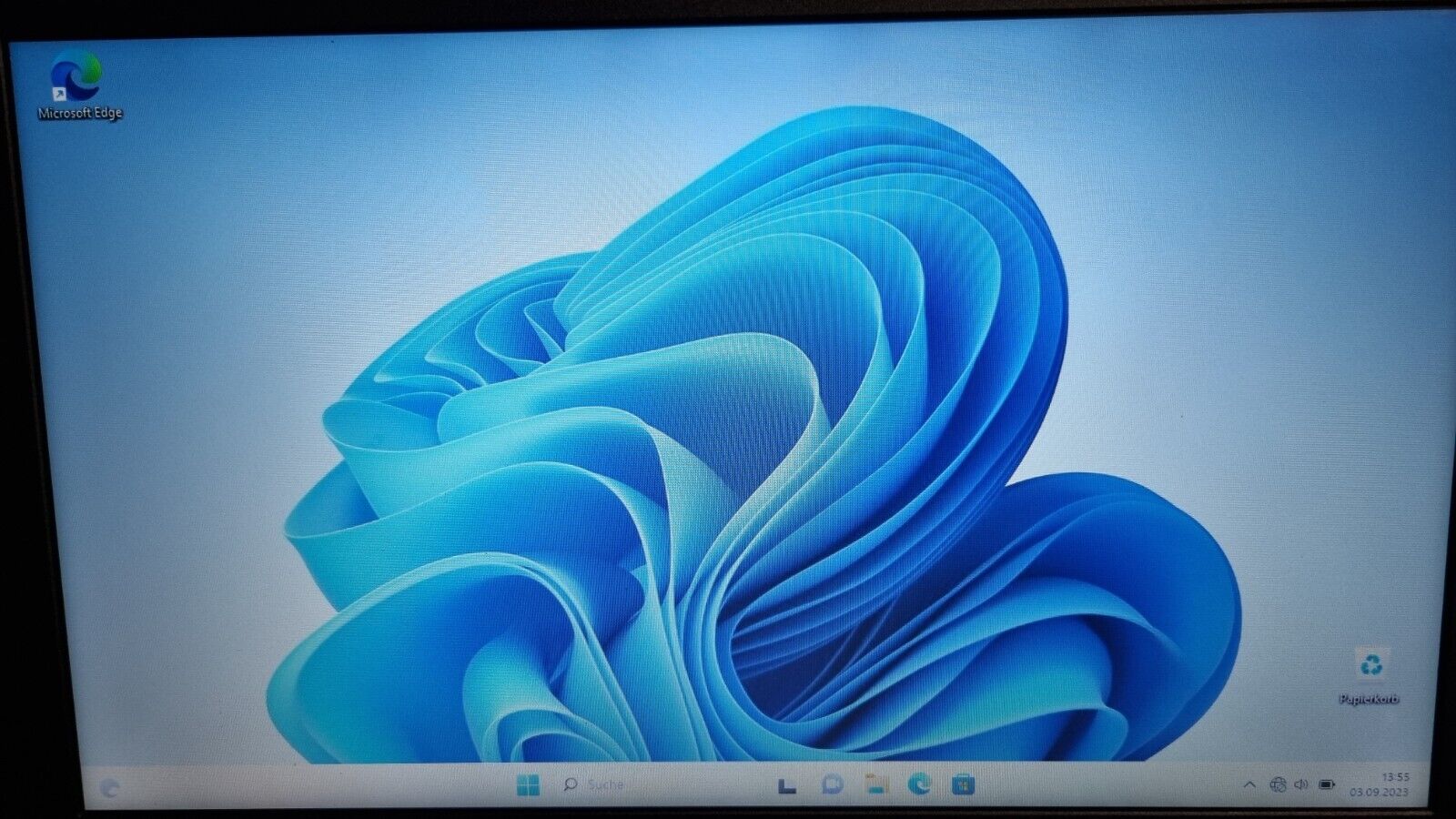Click the Suche search box in taskbar
This screenshot has width=1456, height=819.
click(x=595, y=784)
